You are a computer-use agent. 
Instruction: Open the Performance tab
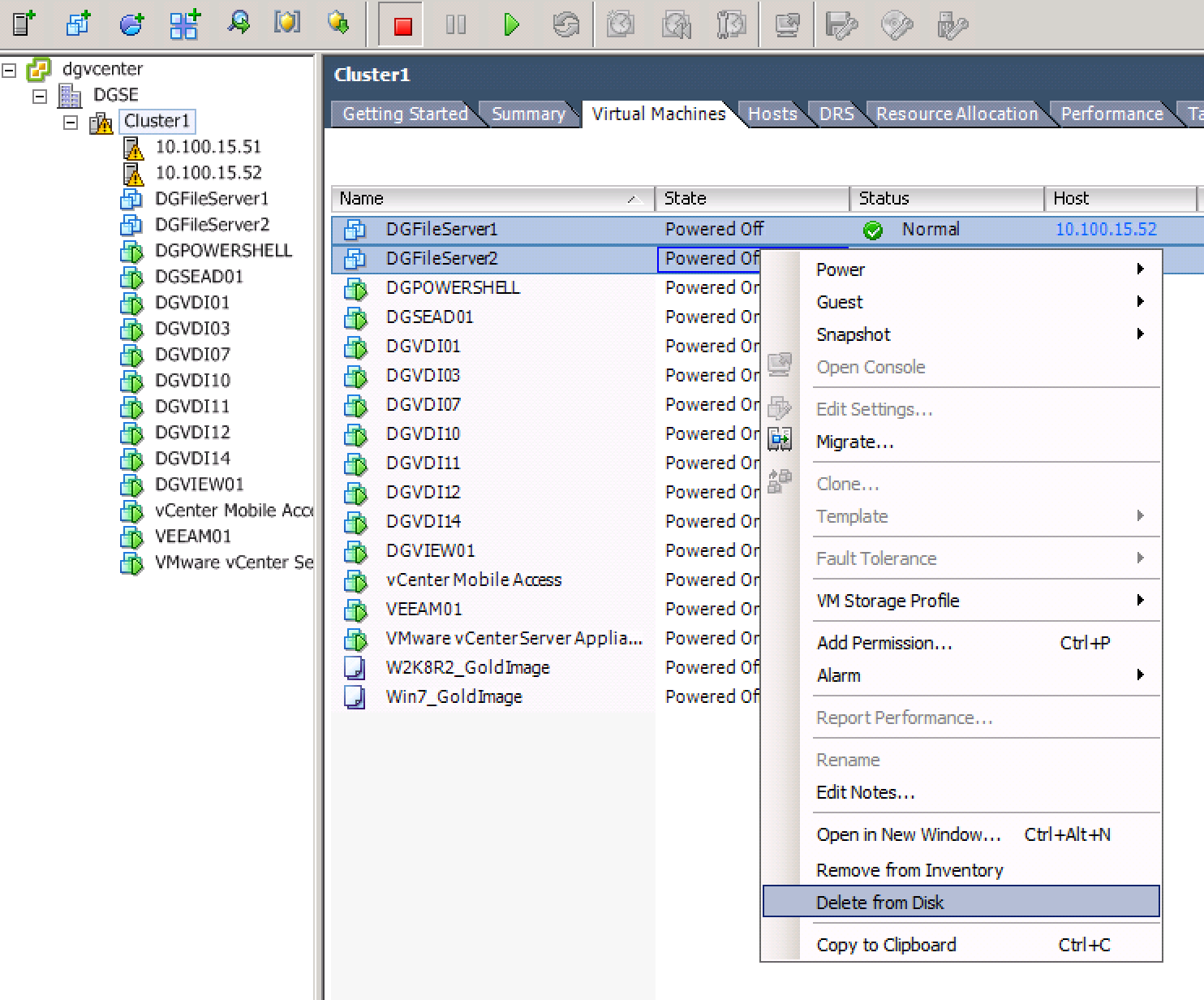[1112, 114]
